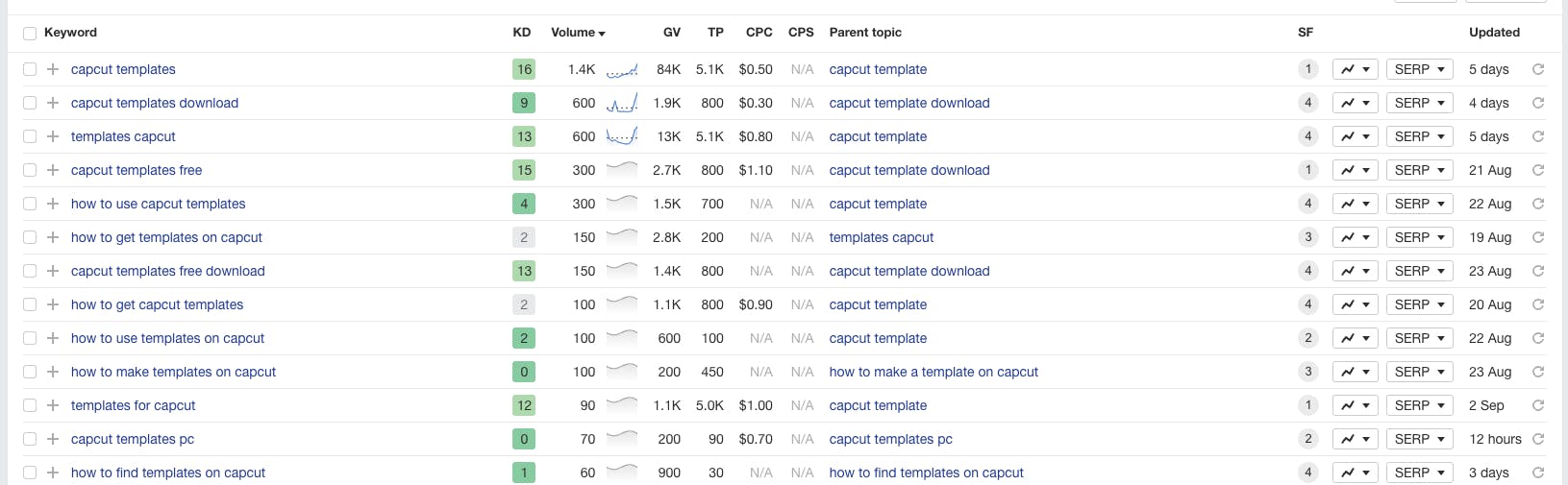Select checkbox for 'templates capcut'
This screenshot has width=1568, height=485.
(30, 136)
